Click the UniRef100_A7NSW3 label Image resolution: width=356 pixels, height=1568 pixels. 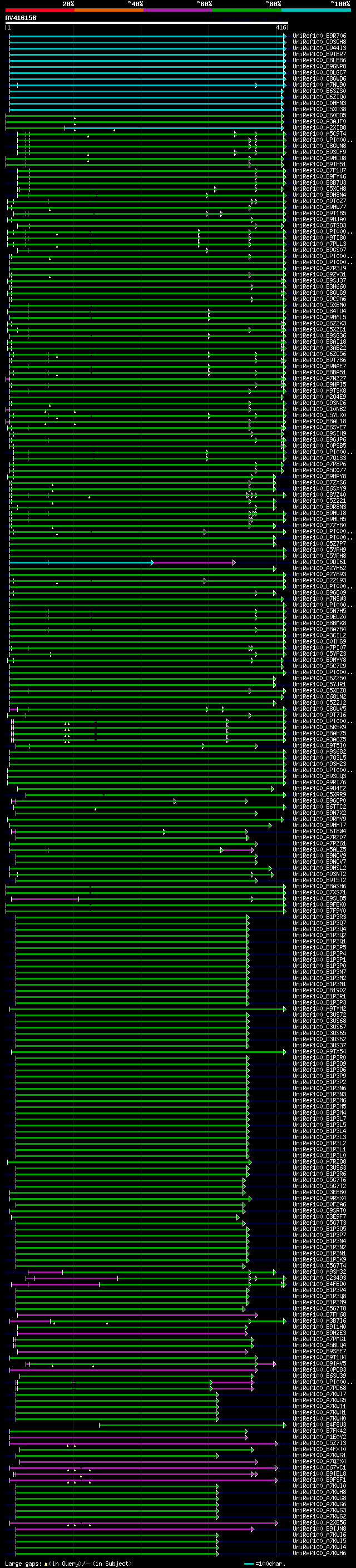[319, 598]
